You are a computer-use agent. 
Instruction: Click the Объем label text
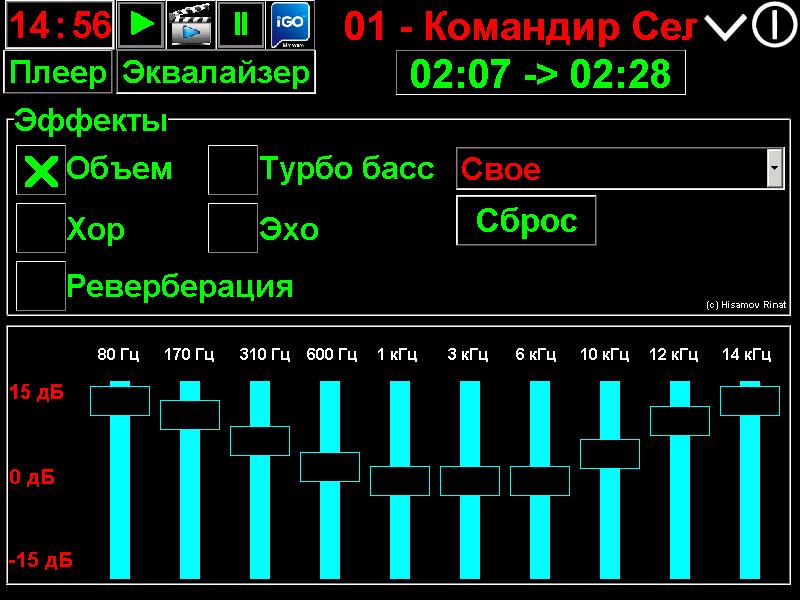click(x=119, y=168)
